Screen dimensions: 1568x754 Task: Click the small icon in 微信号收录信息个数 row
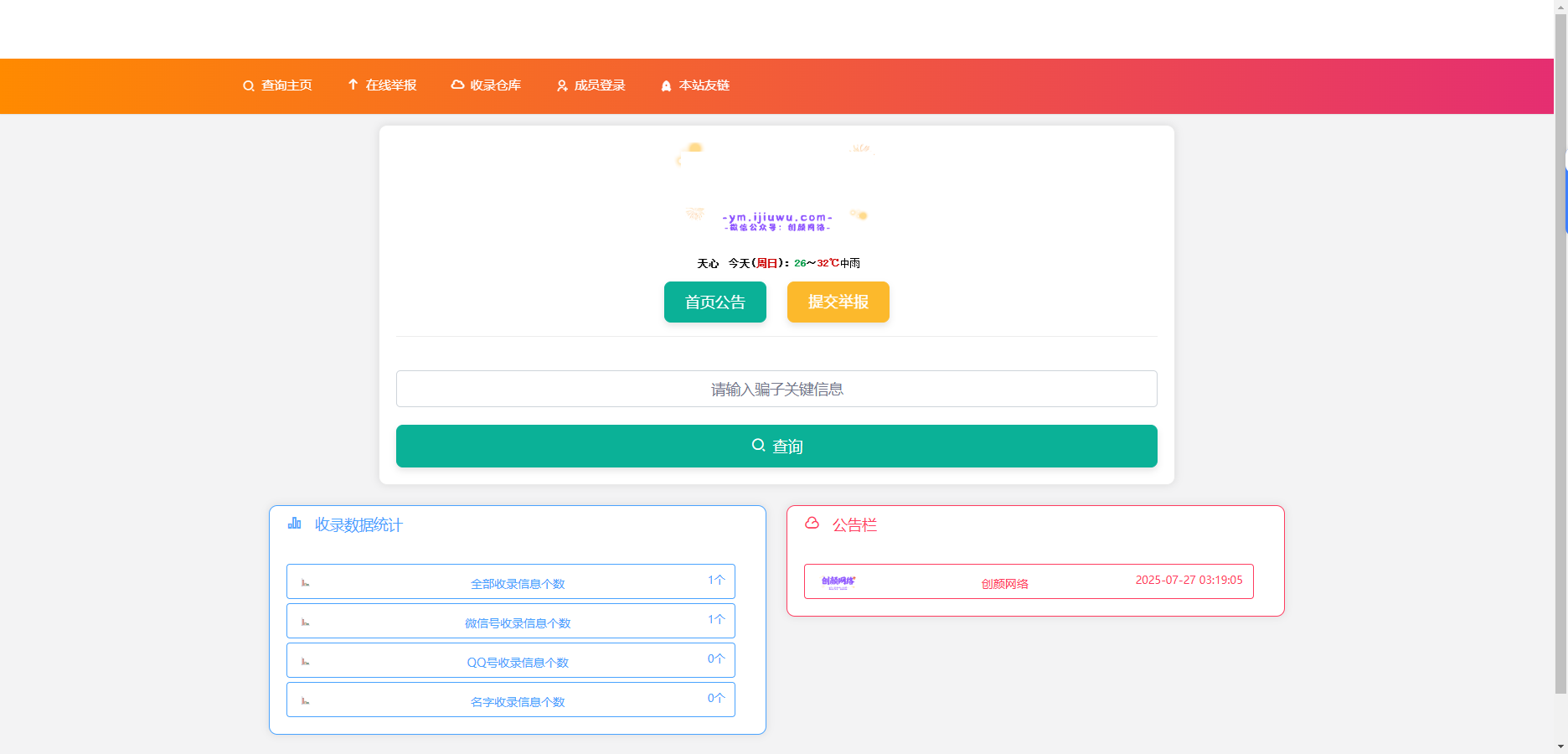coord(306,622)
